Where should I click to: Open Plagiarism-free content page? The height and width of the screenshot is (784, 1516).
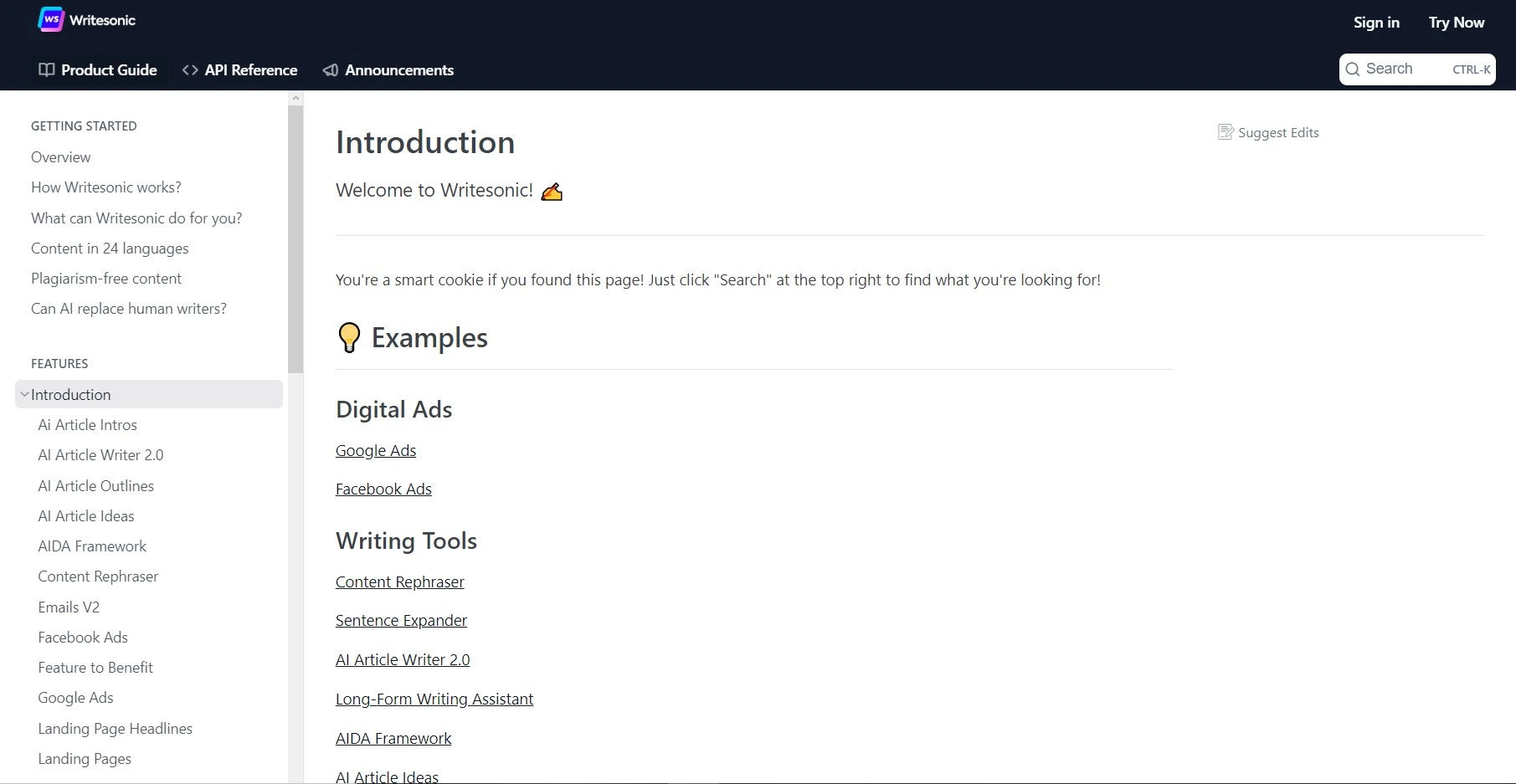tap(106, 279)
